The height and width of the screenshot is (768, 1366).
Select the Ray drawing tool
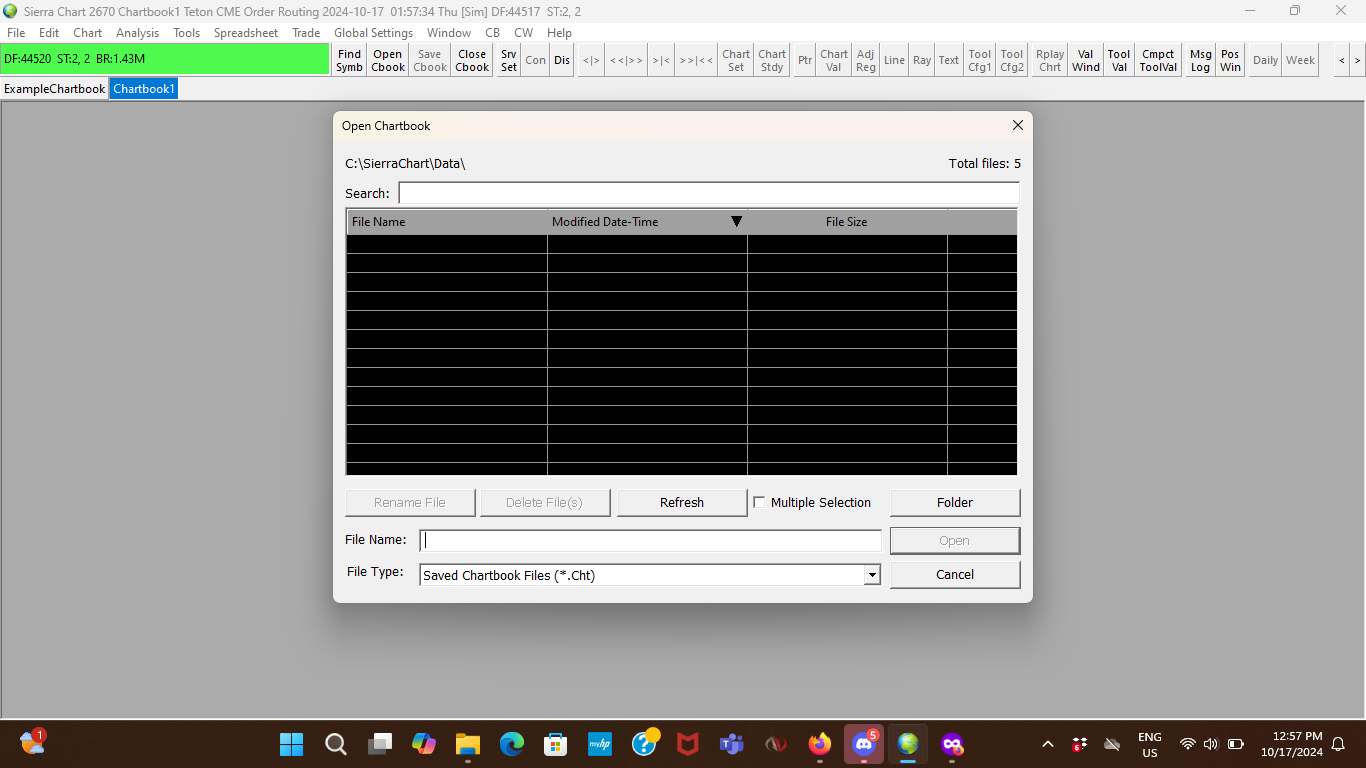click(922, 60)
